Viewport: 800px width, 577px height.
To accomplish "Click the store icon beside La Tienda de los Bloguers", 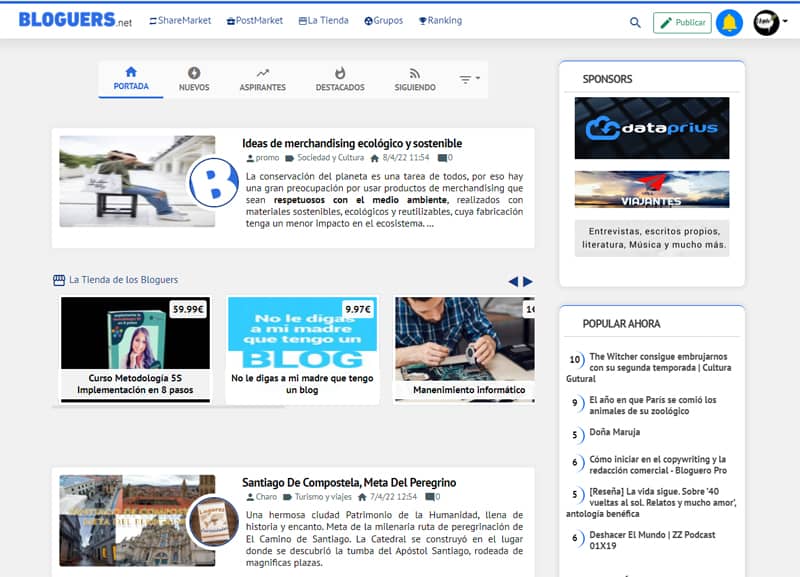I will (59, 280).
